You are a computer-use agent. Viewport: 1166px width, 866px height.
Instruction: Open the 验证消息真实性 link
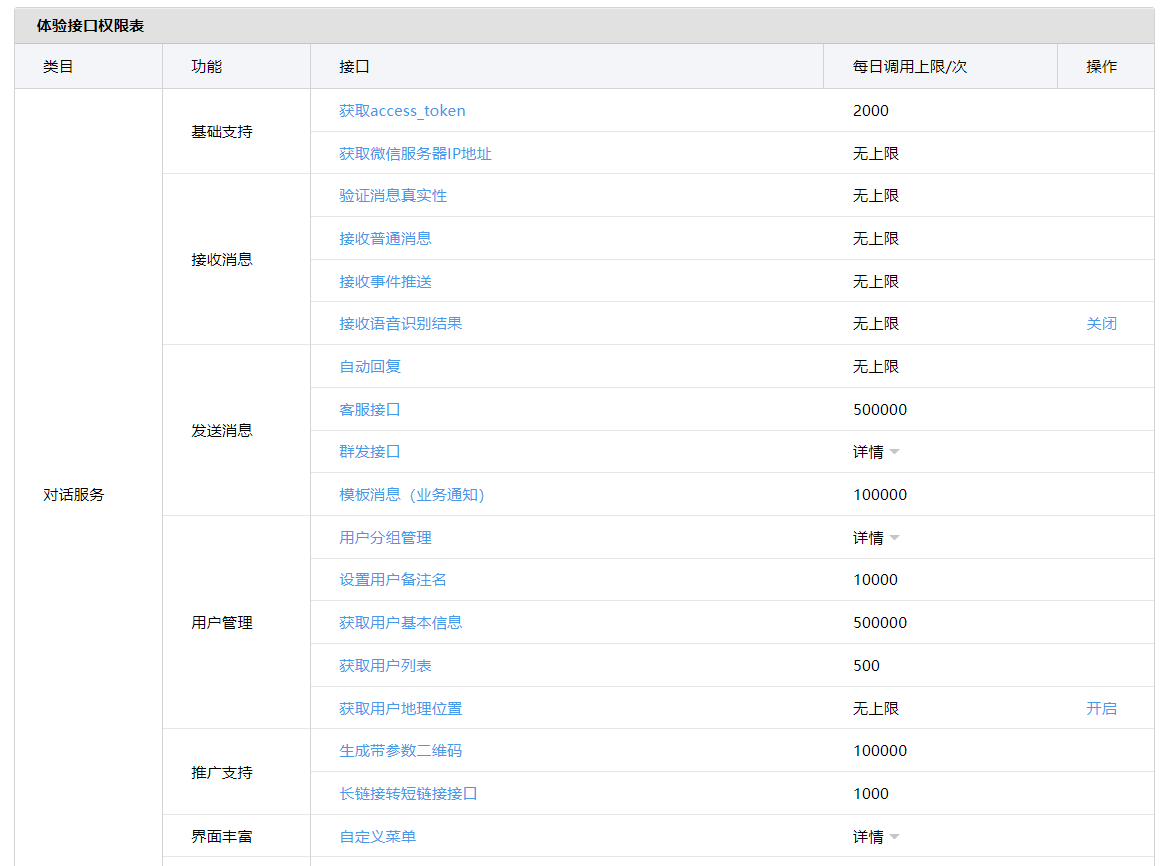[393, 196]
